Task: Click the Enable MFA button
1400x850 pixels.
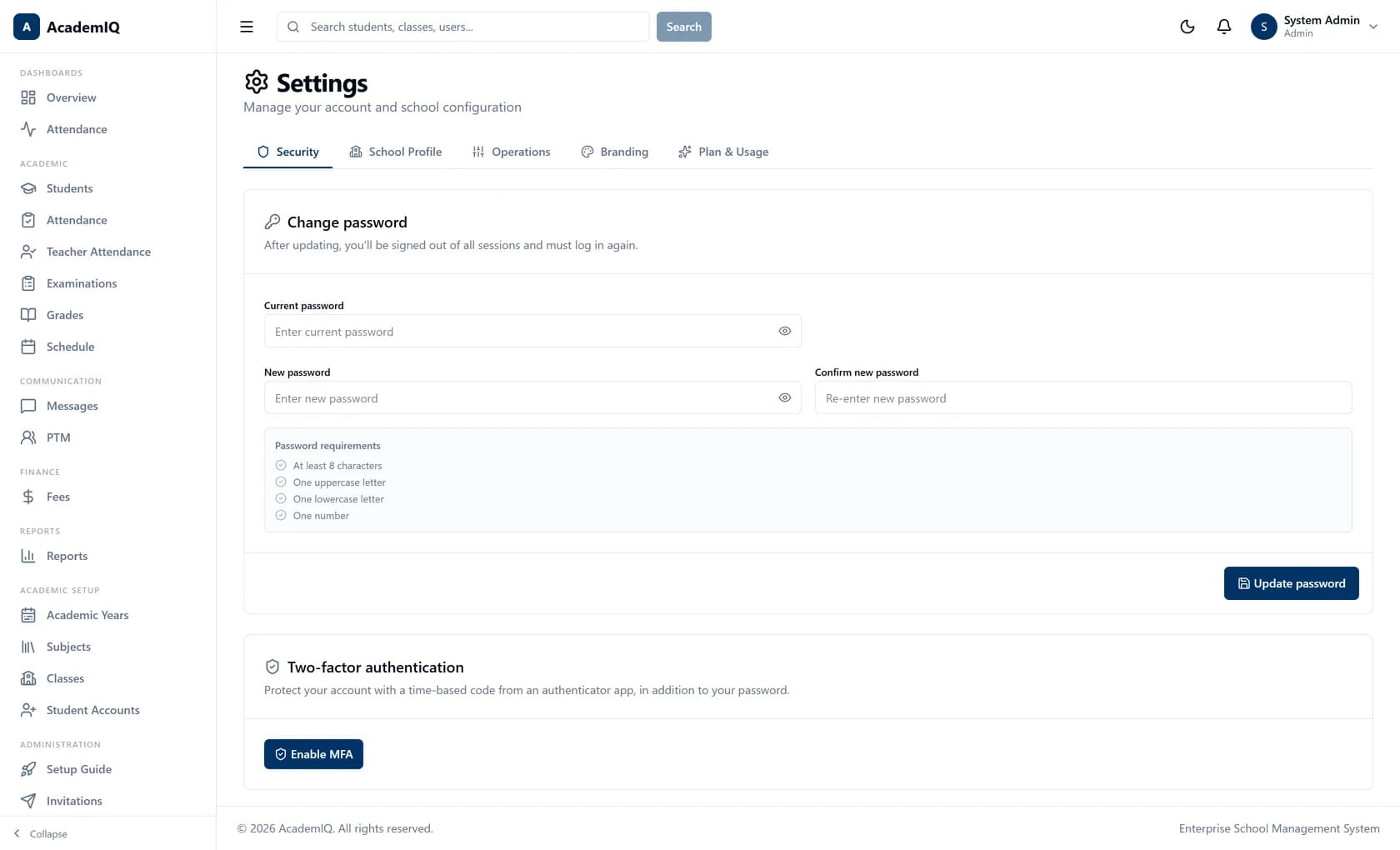Action: [313, 754]
